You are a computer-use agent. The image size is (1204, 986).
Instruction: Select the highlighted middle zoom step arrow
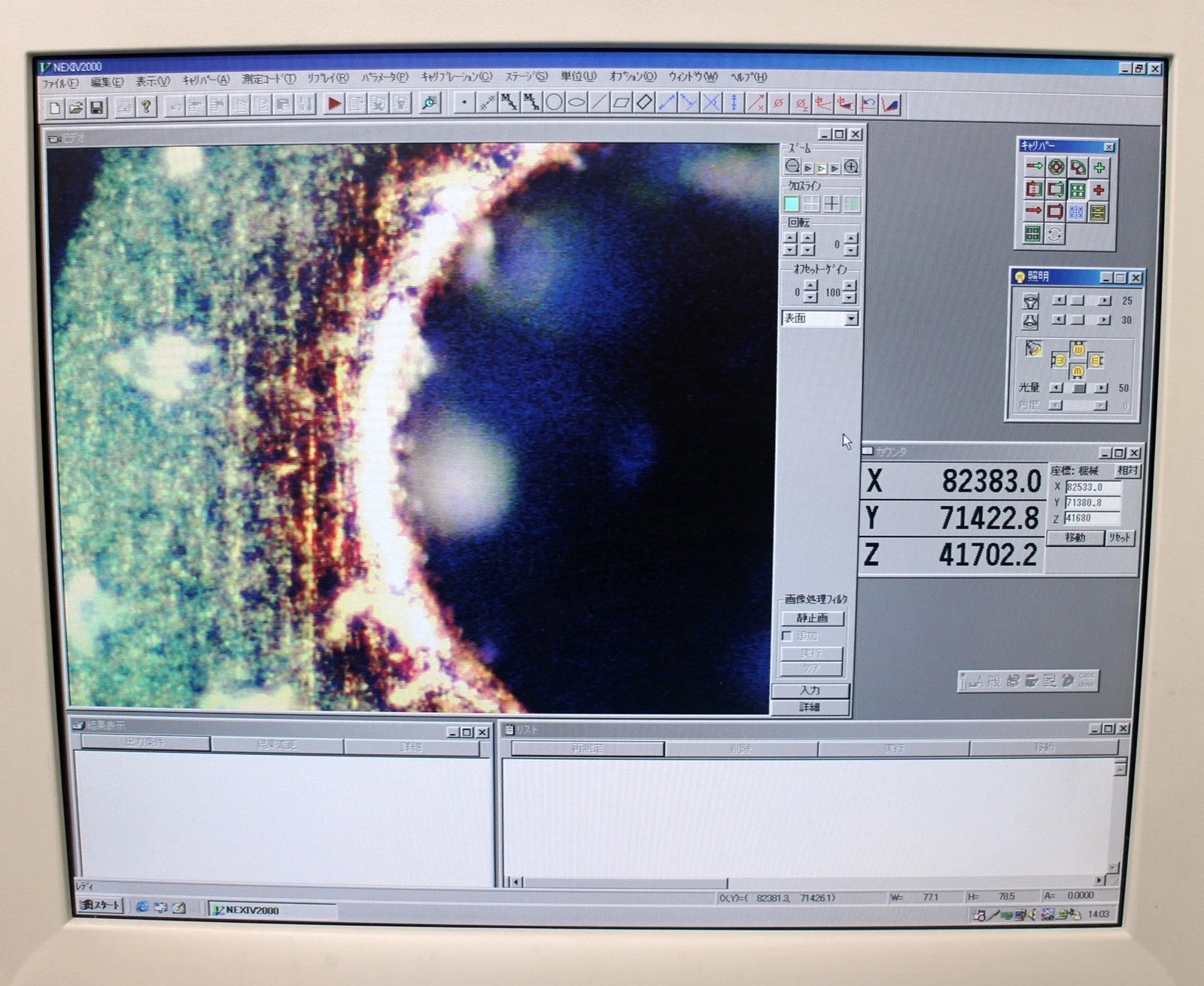(x=822, y=168)
